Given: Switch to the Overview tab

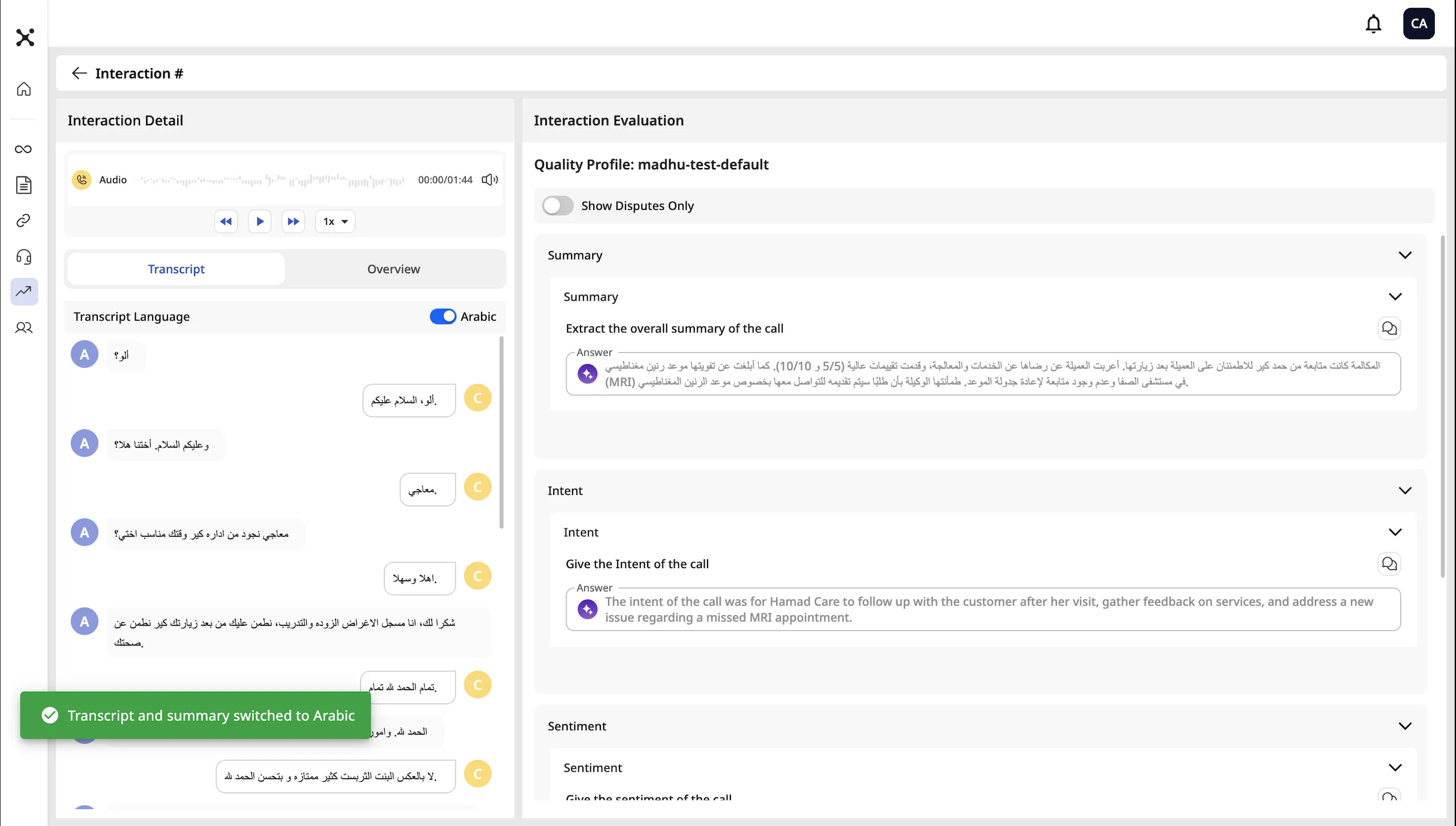Looking at the screenshot, I should pos(393,269).
